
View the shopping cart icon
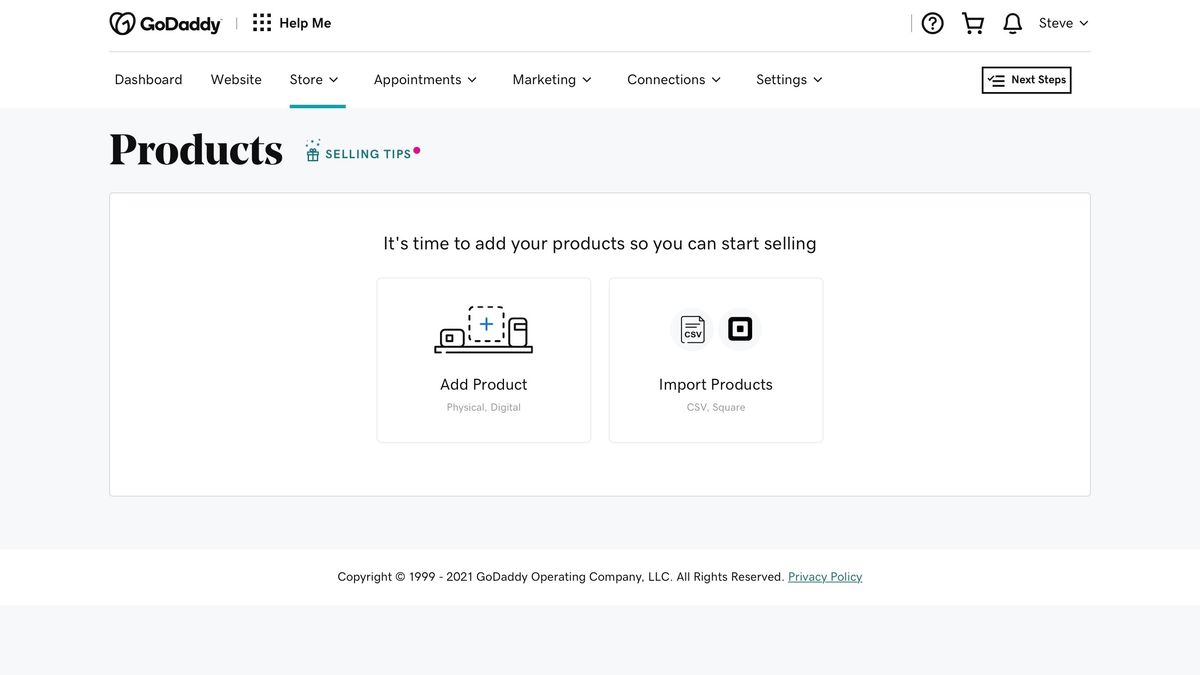(972, 22)
